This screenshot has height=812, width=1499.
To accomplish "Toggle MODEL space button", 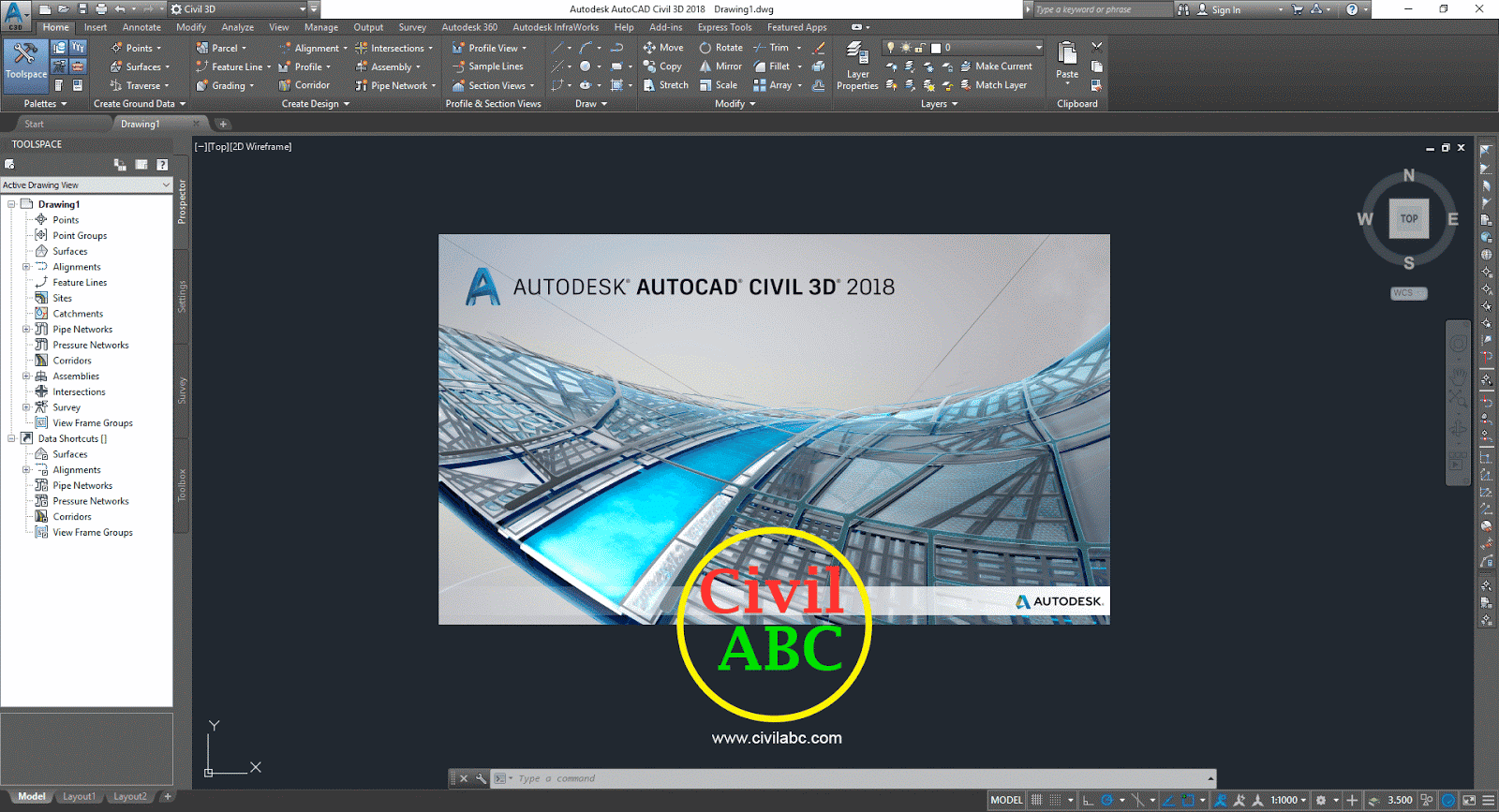I will click(x=1007, y=800).
